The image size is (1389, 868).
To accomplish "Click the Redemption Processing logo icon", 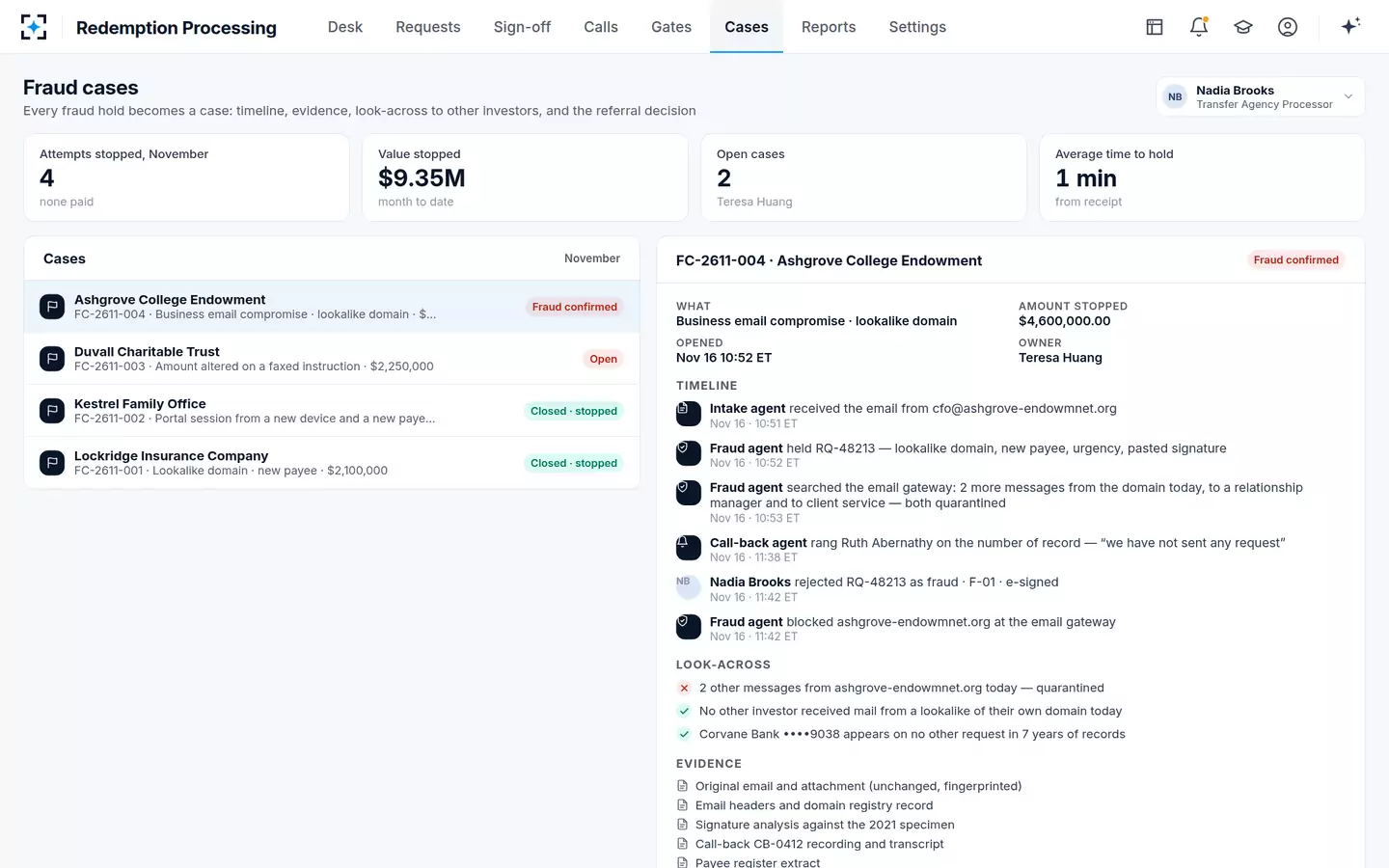I will [x=34, y=27].
